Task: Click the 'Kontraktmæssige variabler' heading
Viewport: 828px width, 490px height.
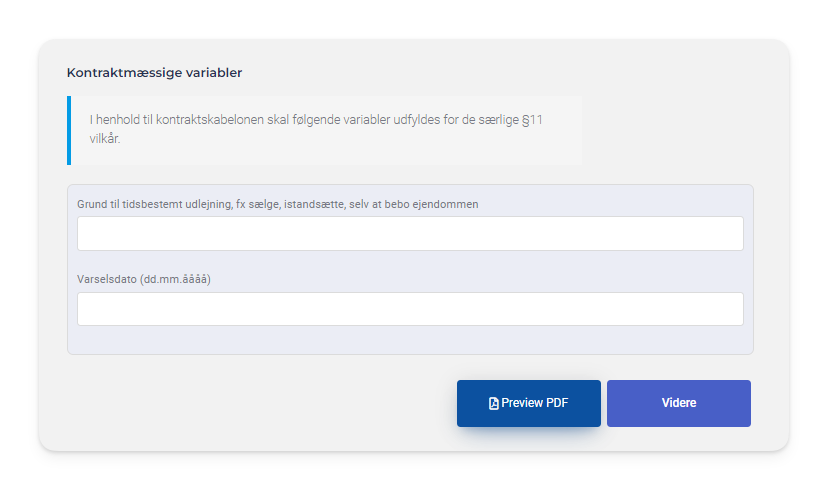Action: [154, 72]
